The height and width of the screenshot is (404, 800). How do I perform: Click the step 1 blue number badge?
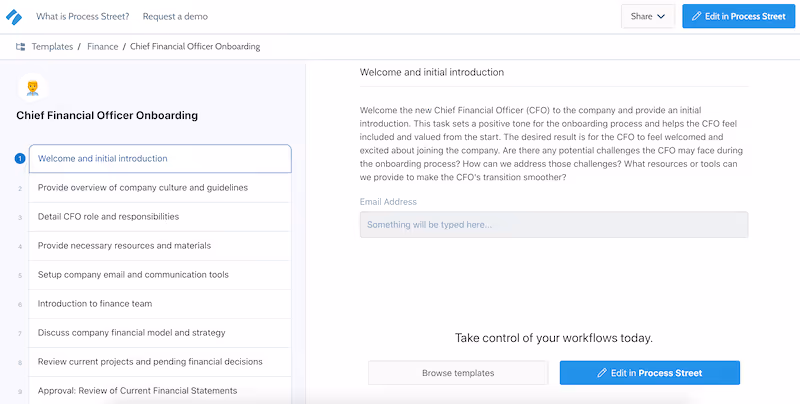(20, 159)
